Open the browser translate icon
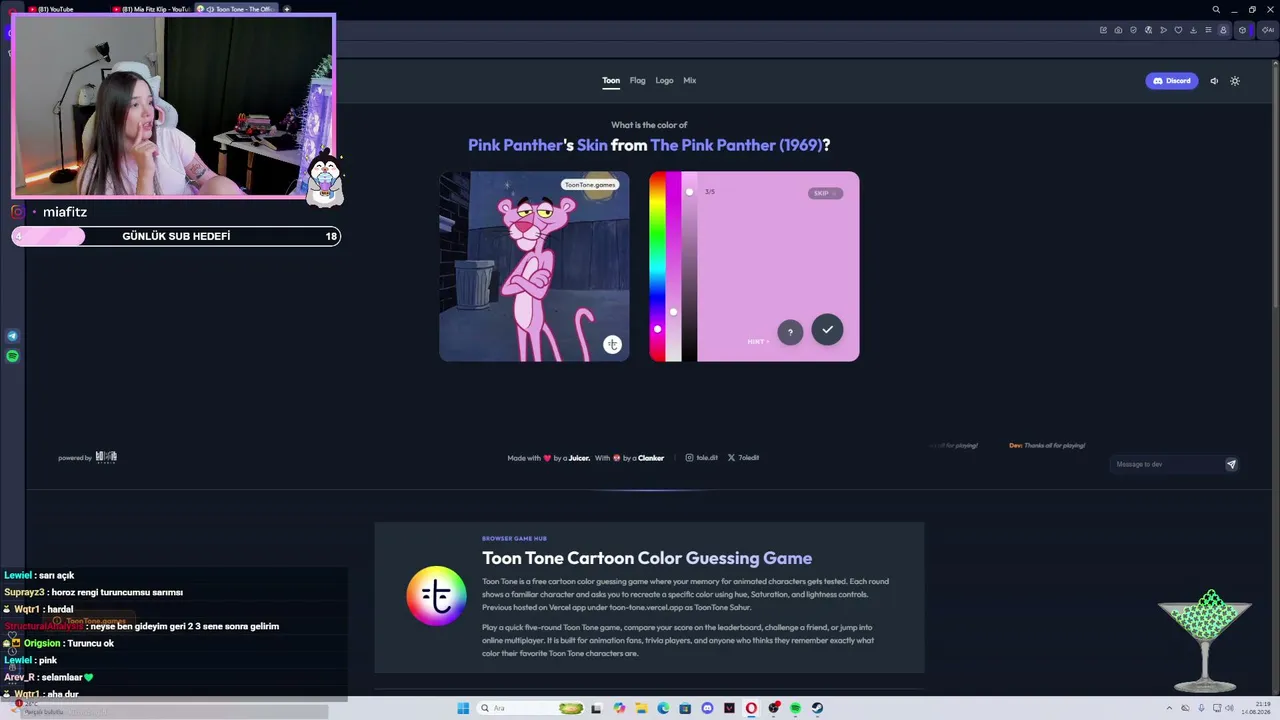Image resolution: width=1280 pixels, height=720 pixels. point(1148,30)
